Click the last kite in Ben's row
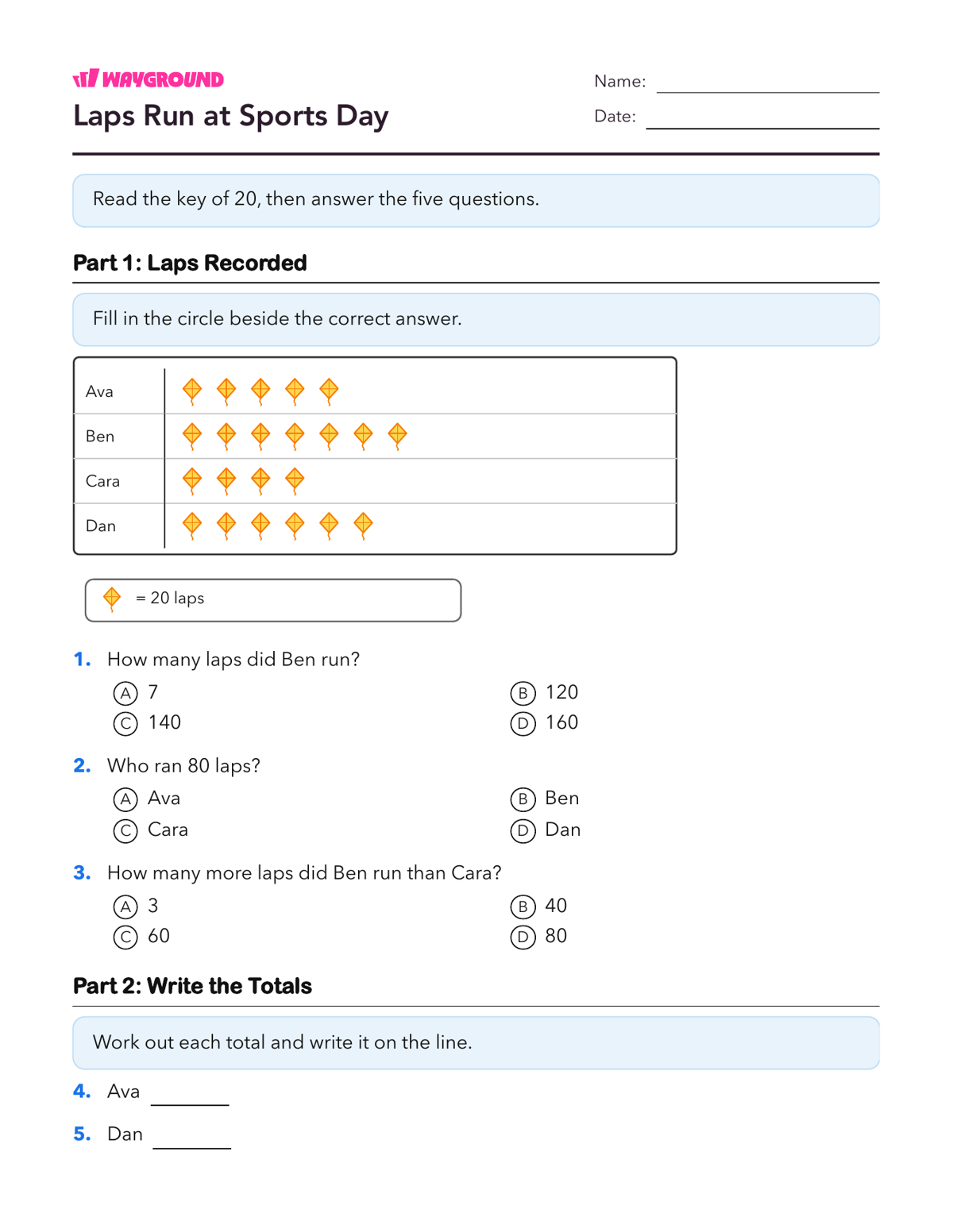 tap(398, 436)
